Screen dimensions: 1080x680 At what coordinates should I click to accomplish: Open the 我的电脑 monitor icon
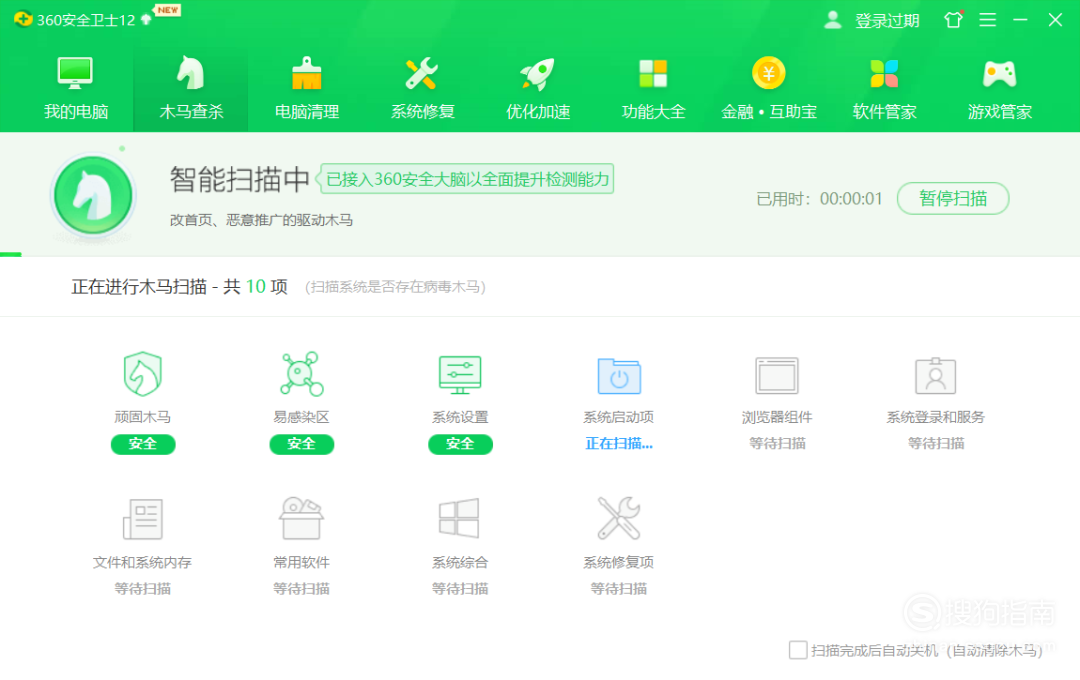(75, 73)
